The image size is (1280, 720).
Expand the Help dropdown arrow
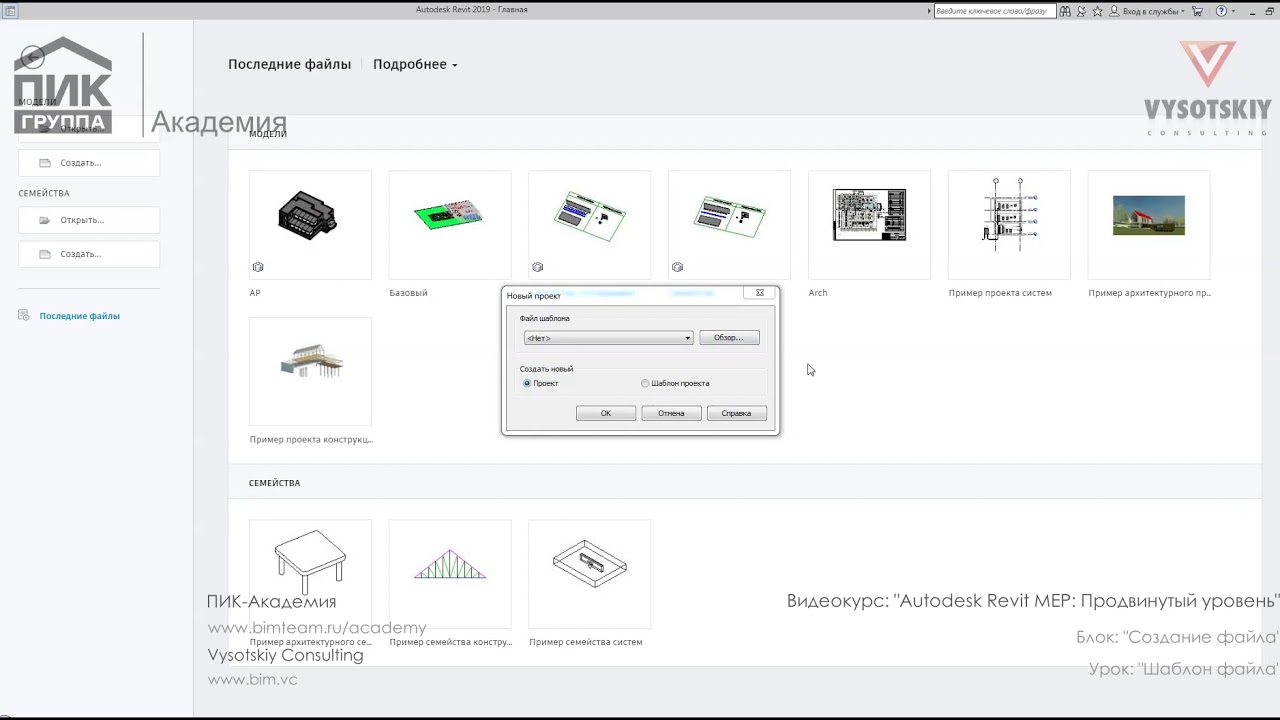coord(1233,12)
